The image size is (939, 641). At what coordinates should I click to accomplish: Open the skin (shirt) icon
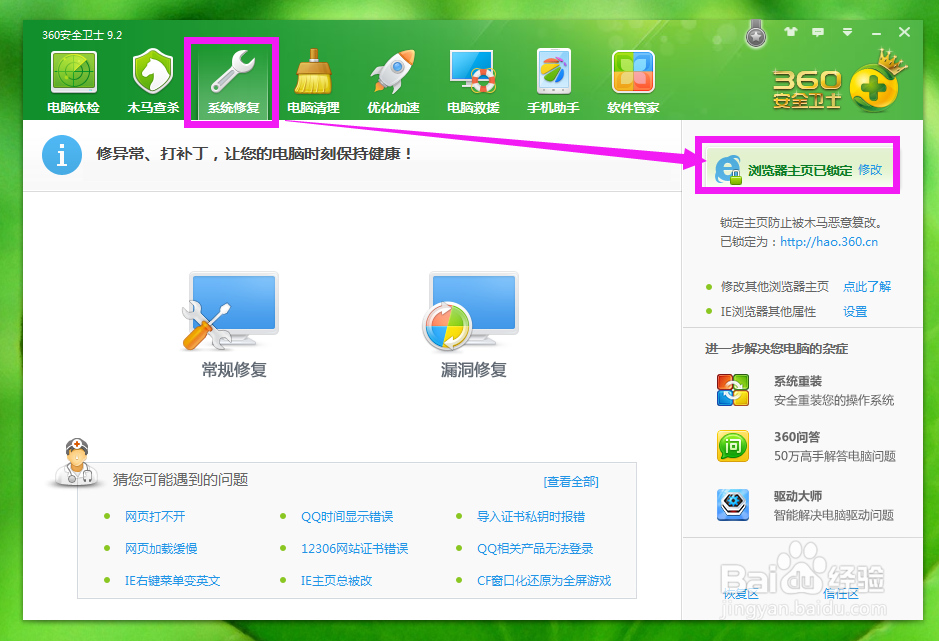click(791, 32)
